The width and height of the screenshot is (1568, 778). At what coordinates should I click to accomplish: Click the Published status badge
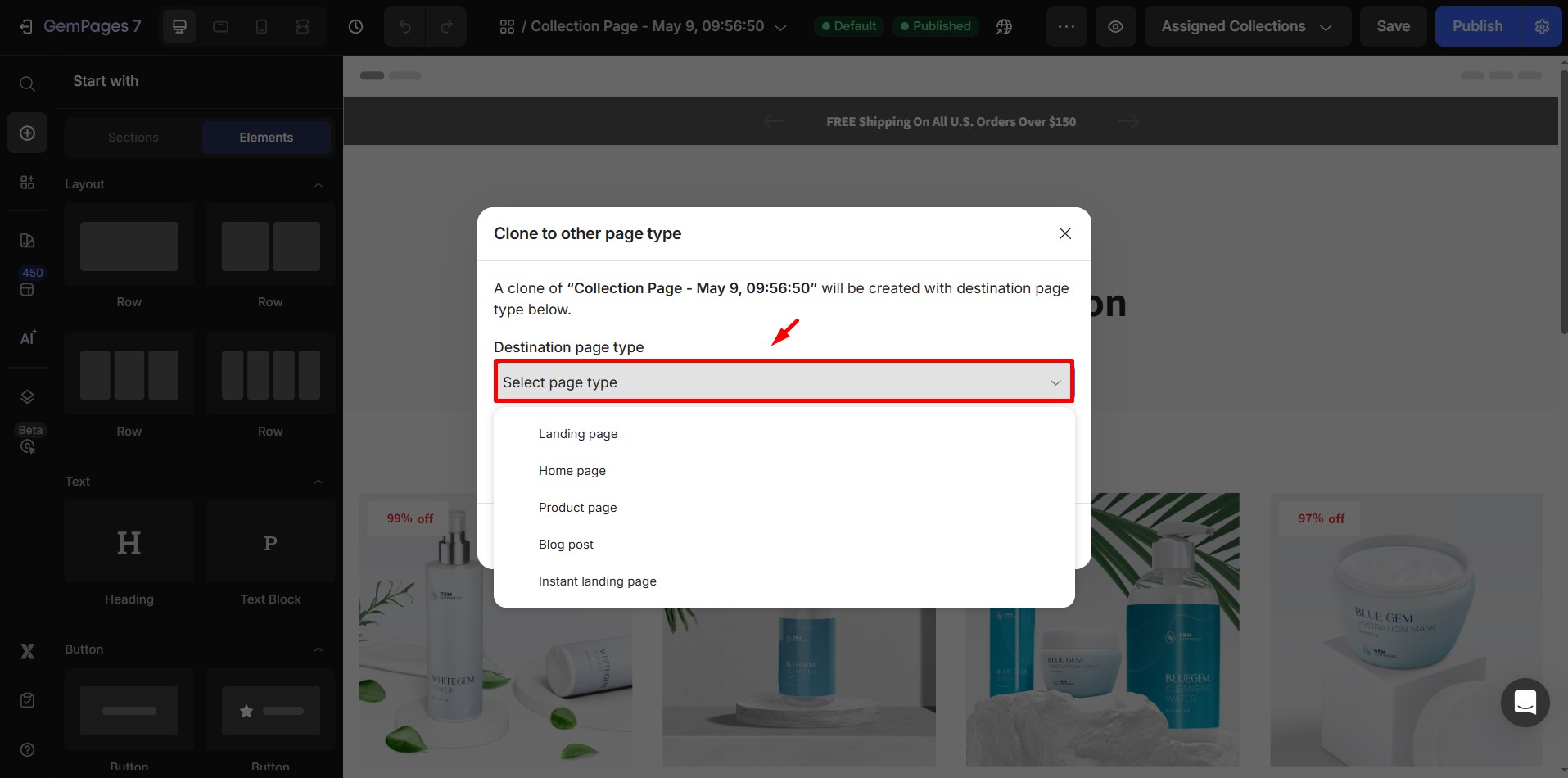[x=935, y=26]
